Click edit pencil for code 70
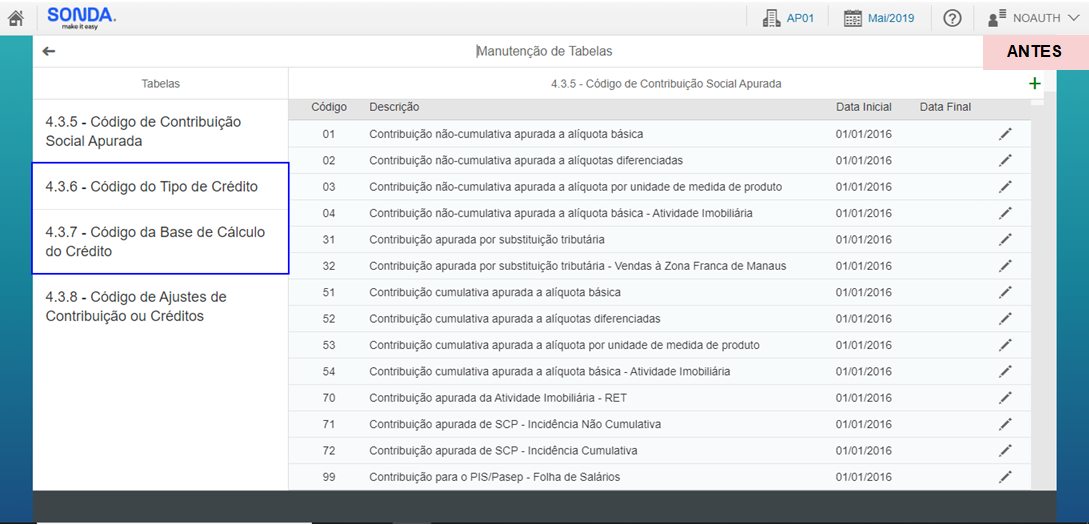The height and width of the screenshot is (525, 1089). pyautogui.click(x=1005, y=398)
